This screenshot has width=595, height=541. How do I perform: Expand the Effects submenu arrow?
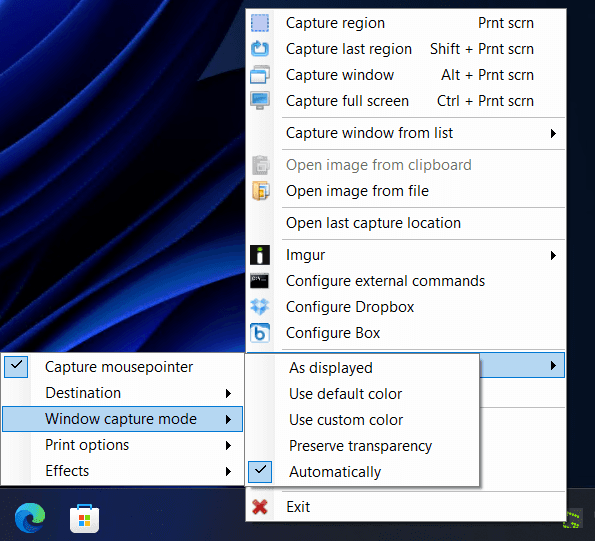point(228,471)
